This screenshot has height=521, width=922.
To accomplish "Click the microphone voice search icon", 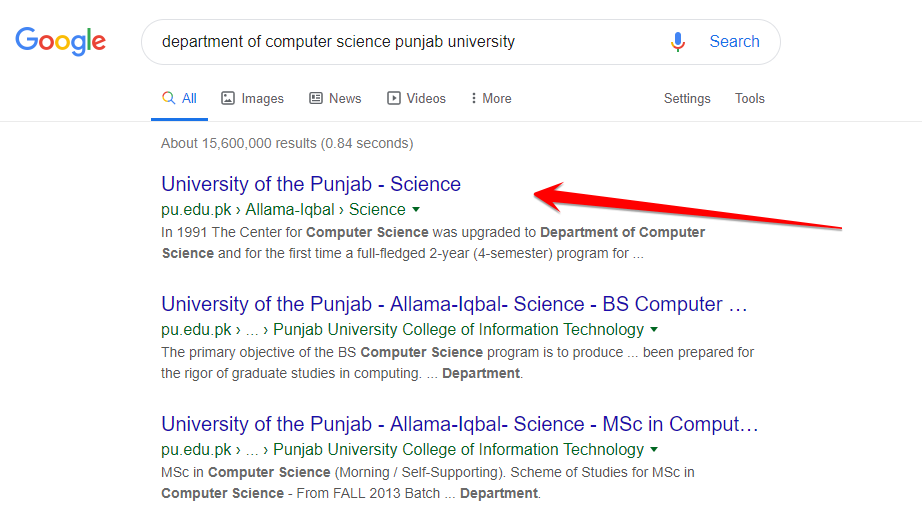I will point(678,42).
